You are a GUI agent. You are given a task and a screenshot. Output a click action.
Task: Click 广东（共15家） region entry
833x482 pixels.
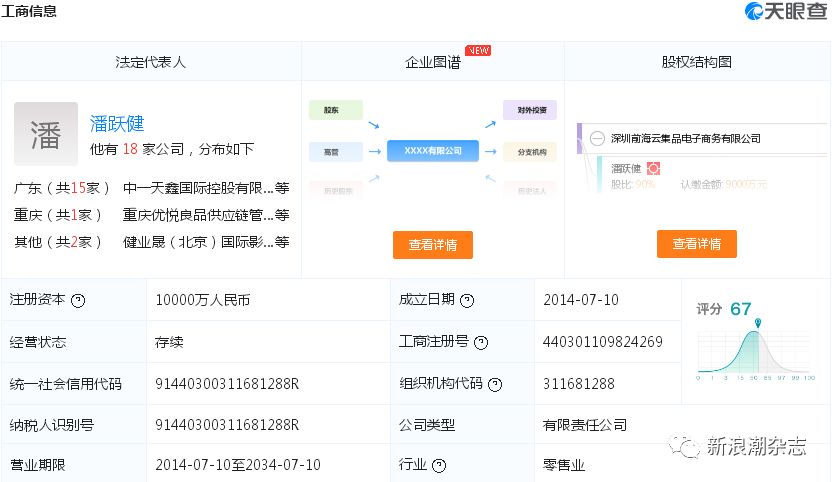[x=62, y=188]
